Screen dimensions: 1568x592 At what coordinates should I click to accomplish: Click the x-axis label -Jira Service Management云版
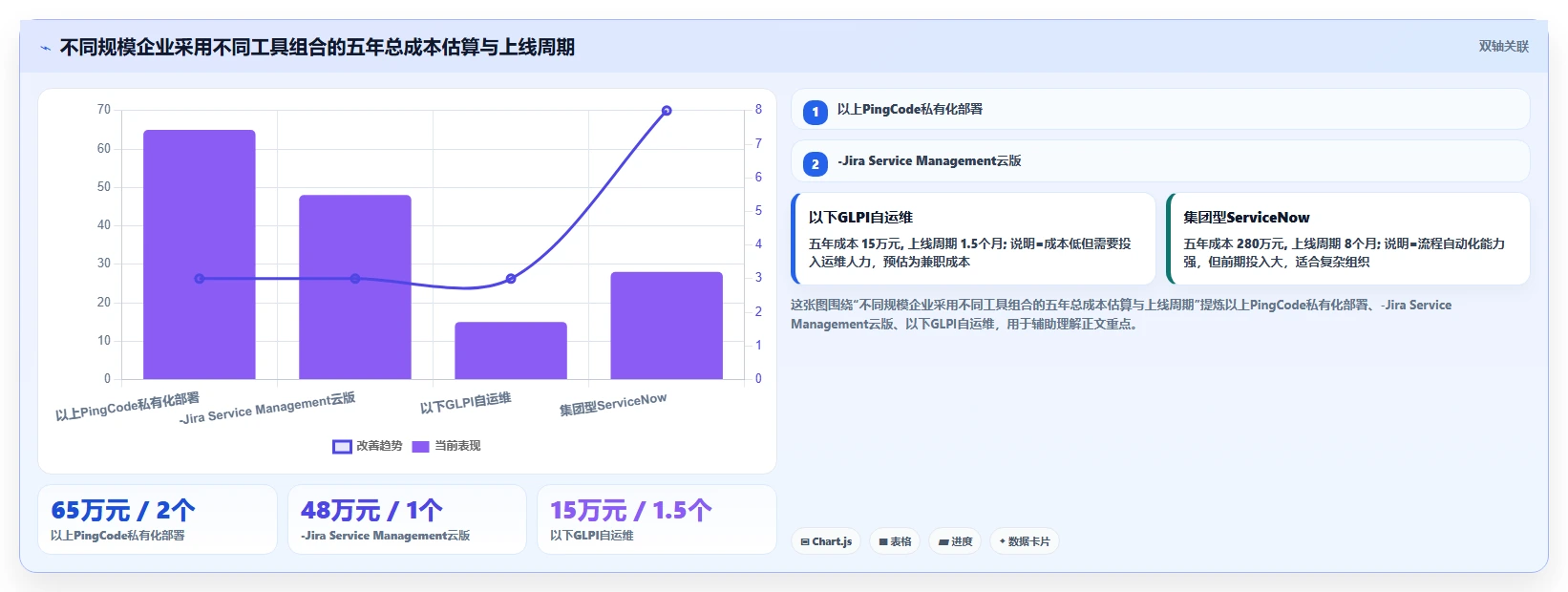pyautogui.click(x=267, y=409)
